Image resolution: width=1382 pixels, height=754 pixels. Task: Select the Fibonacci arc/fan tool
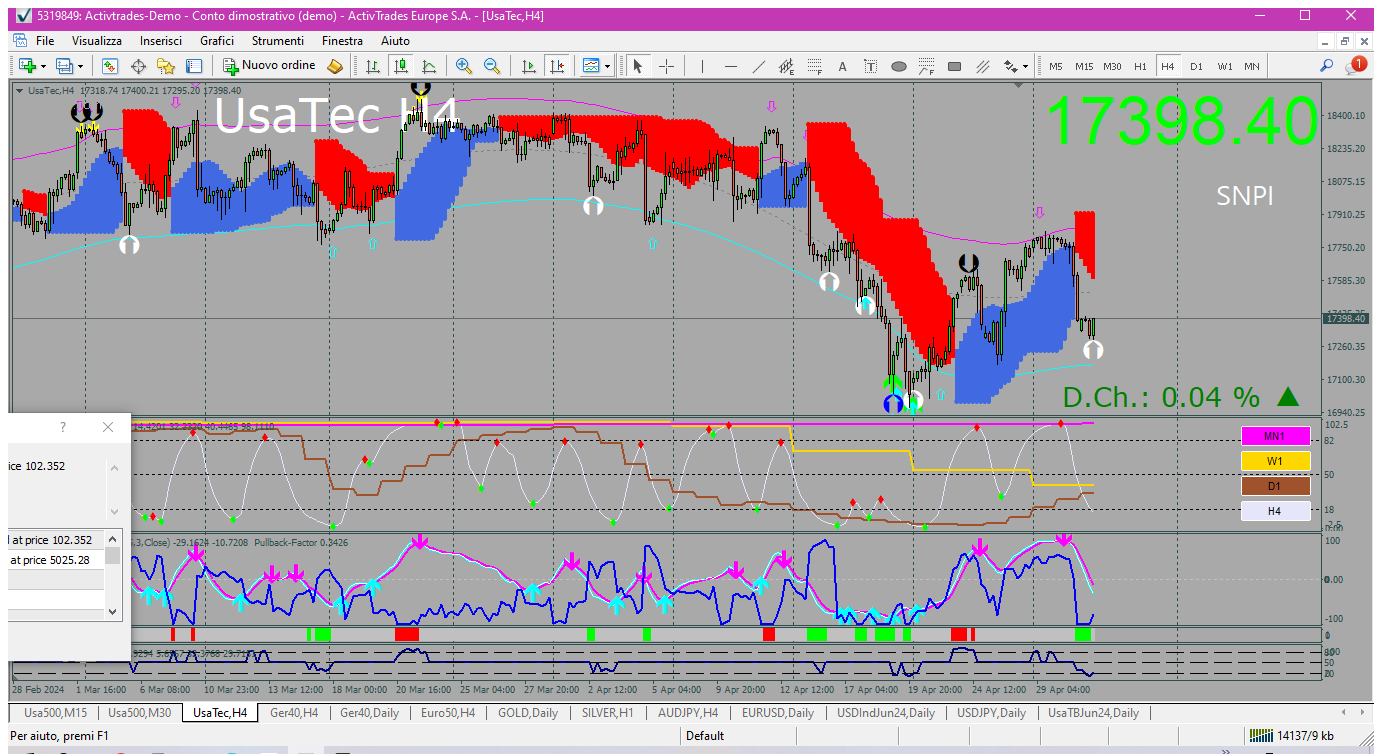pyautogui.click(x=926, y=66)
